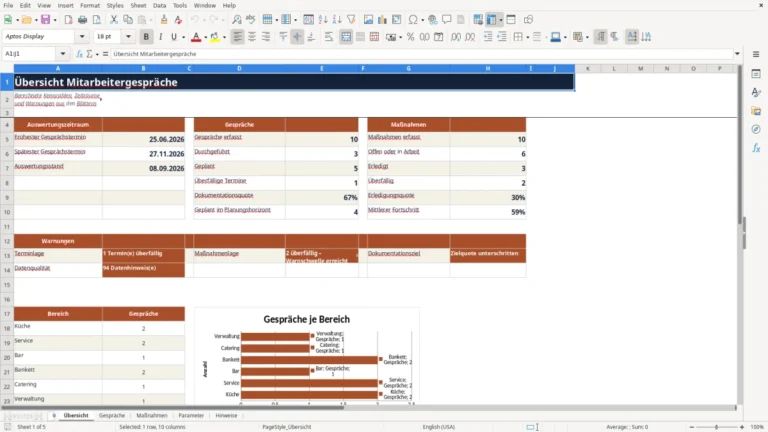Viewport: 768px width, 432px height.
Task: Expand the formula bar with its arrow
Action: [x=737, y=54]
